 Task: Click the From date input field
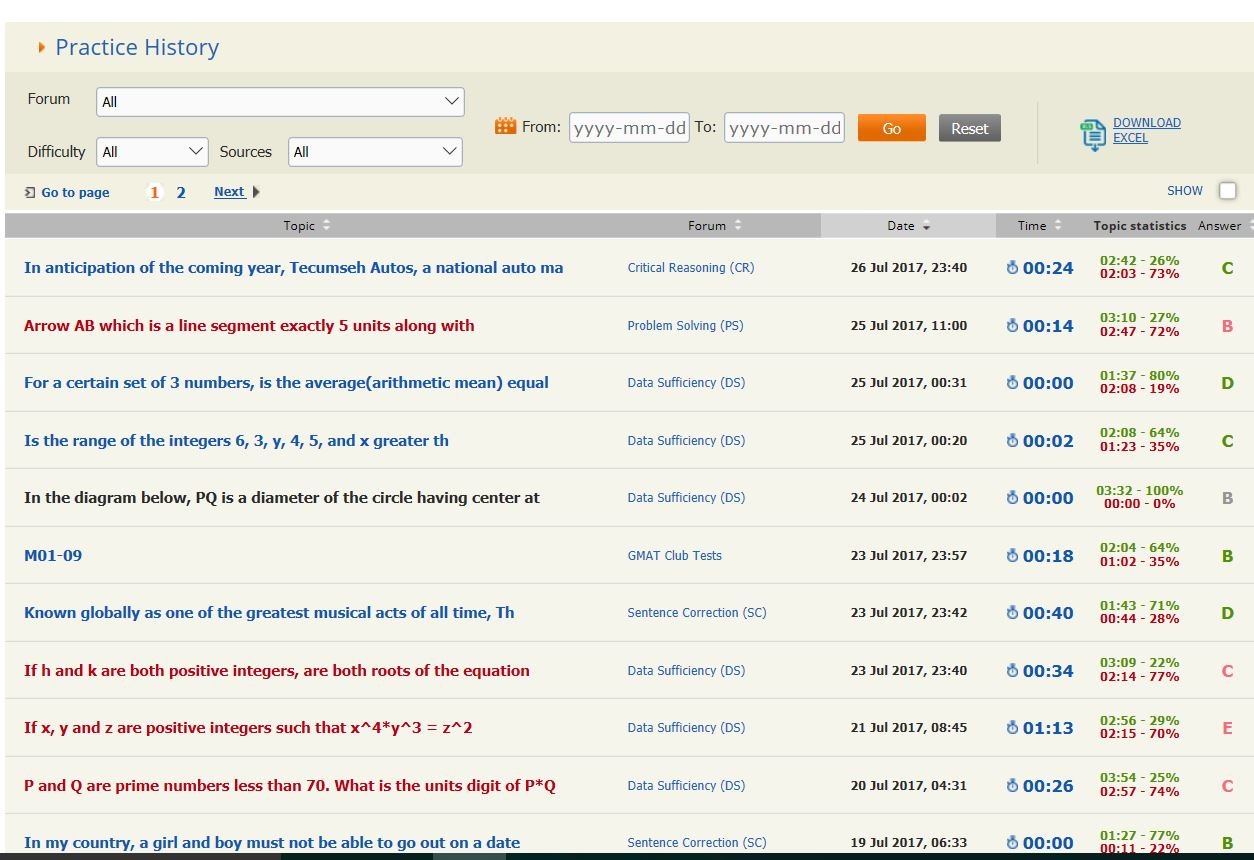[629, 128]
